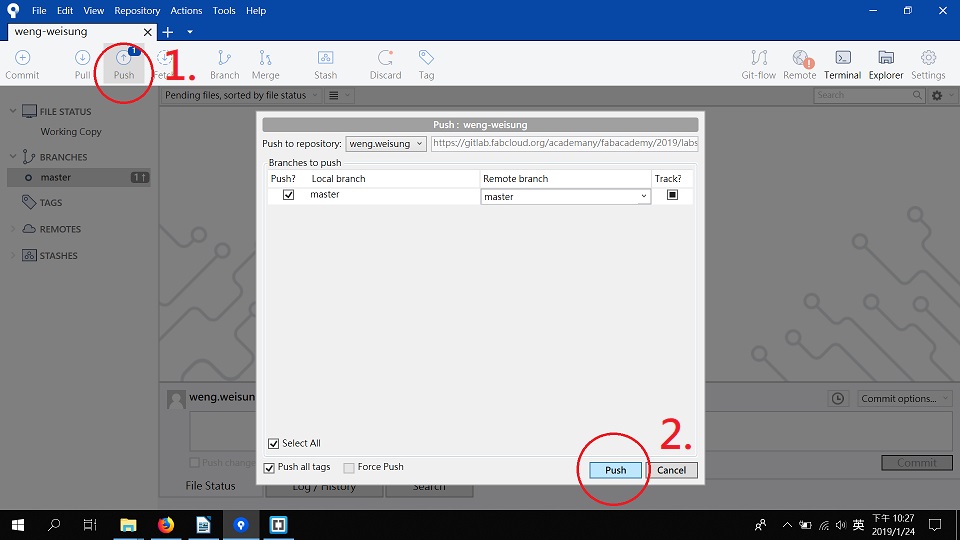Click the Sourcetree taskbar icon
Image resolution: width=960 pixels, height=540 pixels.
241,525
